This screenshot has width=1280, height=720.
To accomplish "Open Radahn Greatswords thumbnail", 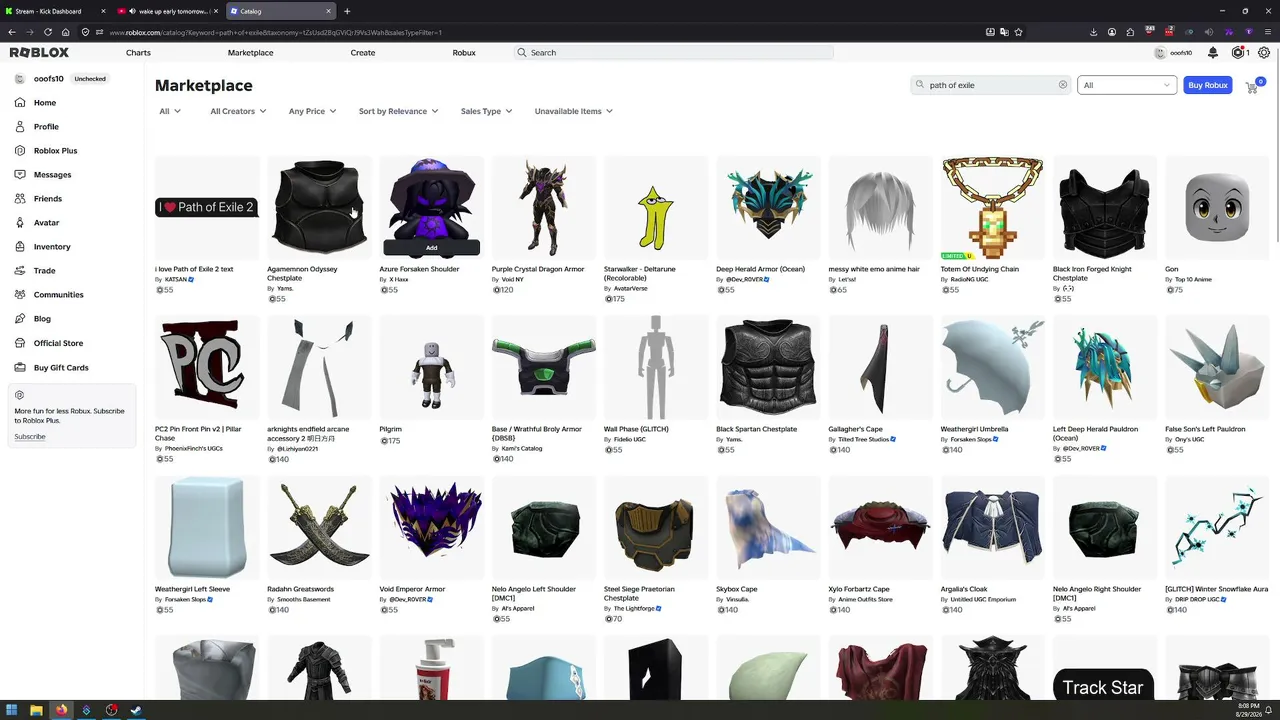I will 319,527.
